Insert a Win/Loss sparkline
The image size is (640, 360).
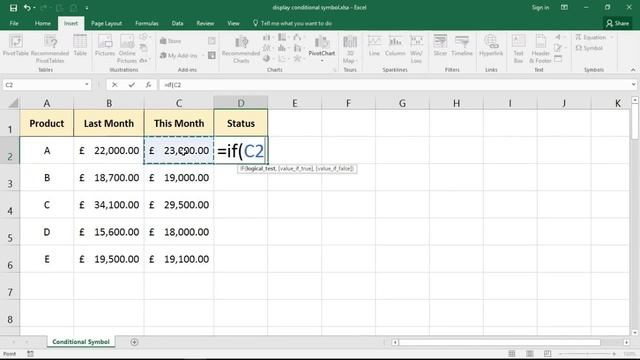tap(416, 49)
